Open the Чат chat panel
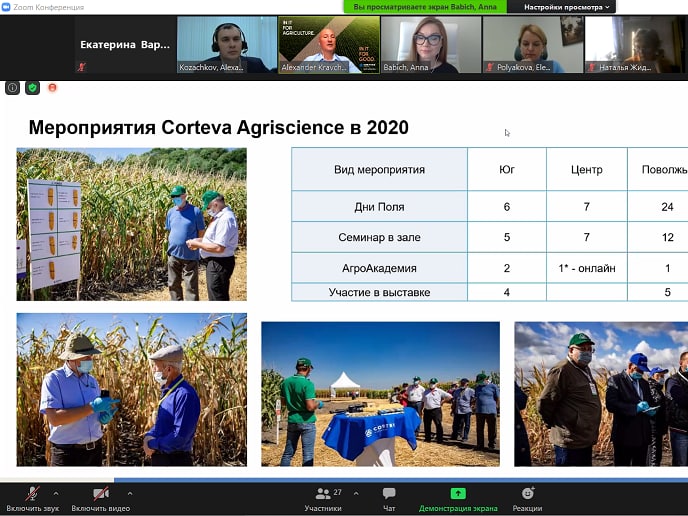This screenshot has height=516, width=688. coord(389,499)
